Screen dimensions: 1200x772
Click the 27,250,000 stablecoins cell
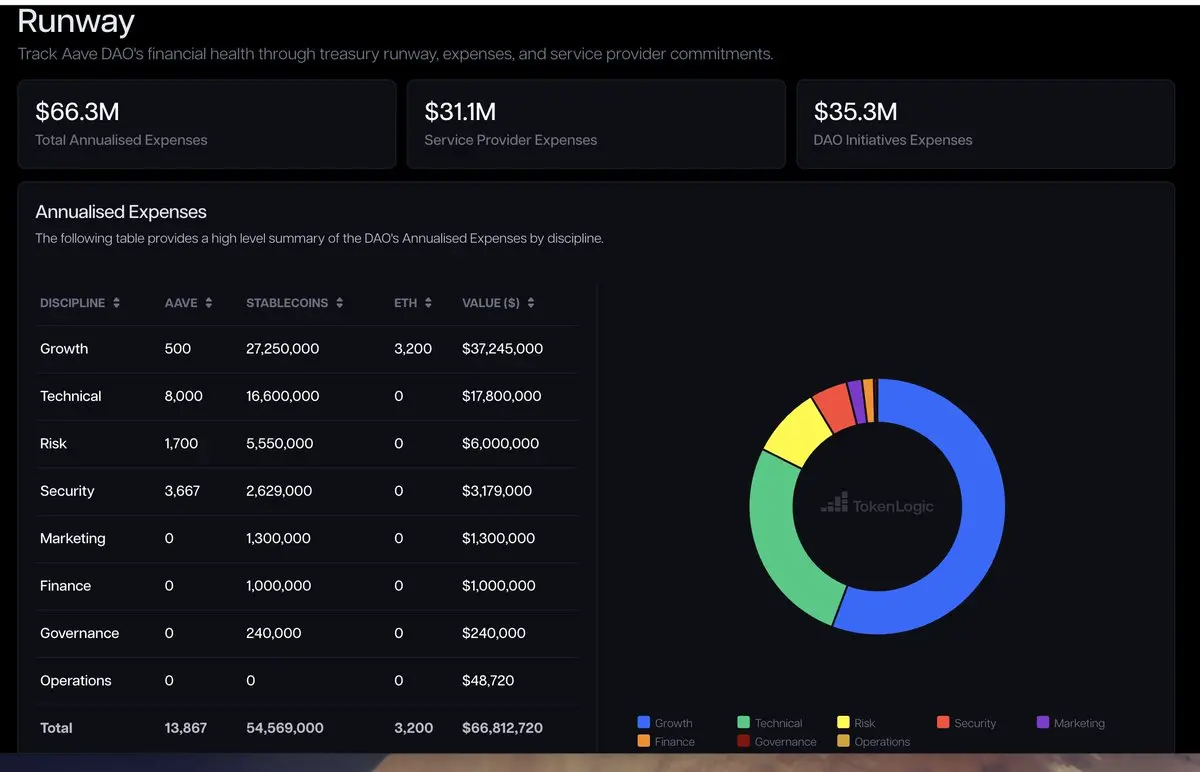click(283, 349)
